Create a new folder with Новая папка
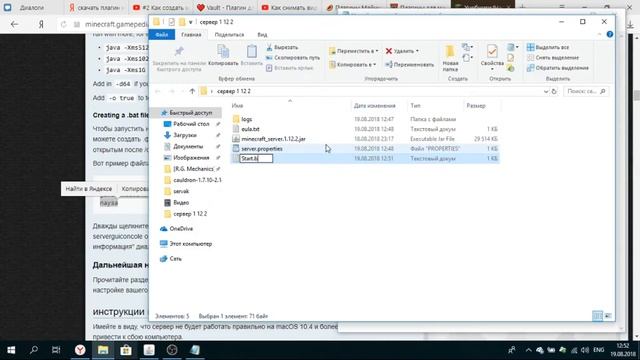The height and width of the screenshot is (360, 640). coord(450,58)
